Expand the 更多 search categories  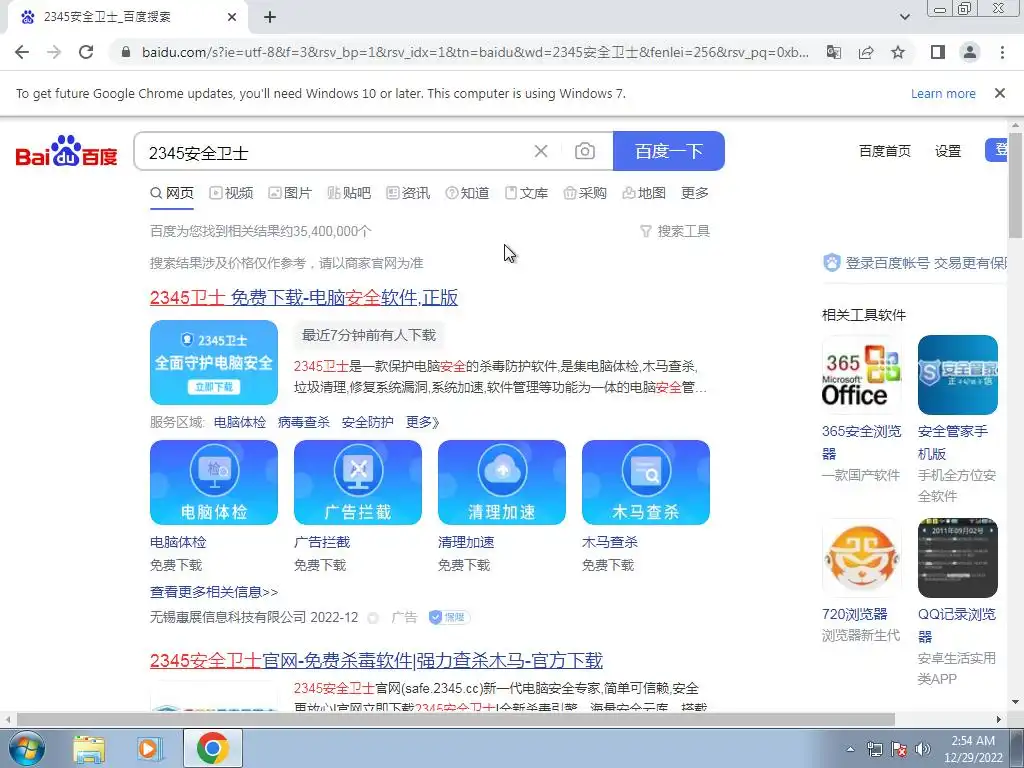(x=695, y=193)
